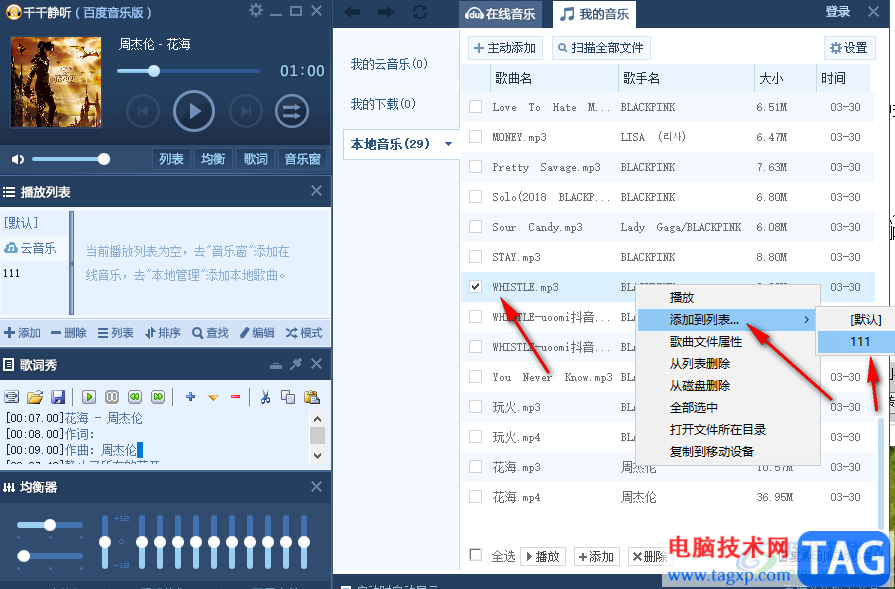Viewport: 895px width, 589px height.
Task: Check the box for Love To Hate M...
Action: pos(475,107)
